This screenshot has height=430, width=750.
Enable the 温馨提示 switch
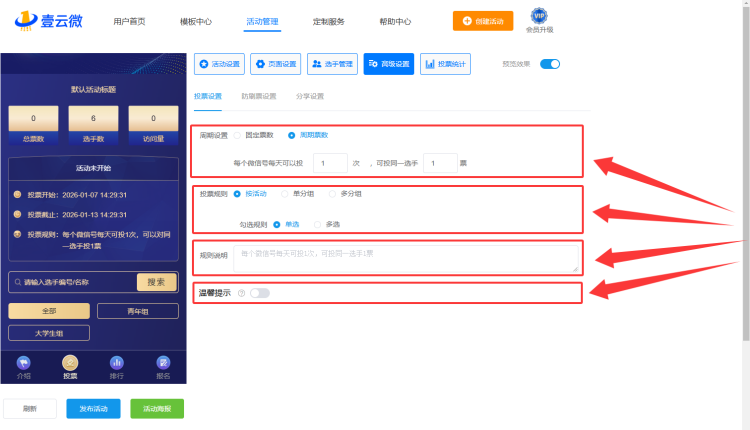[260, 293]
